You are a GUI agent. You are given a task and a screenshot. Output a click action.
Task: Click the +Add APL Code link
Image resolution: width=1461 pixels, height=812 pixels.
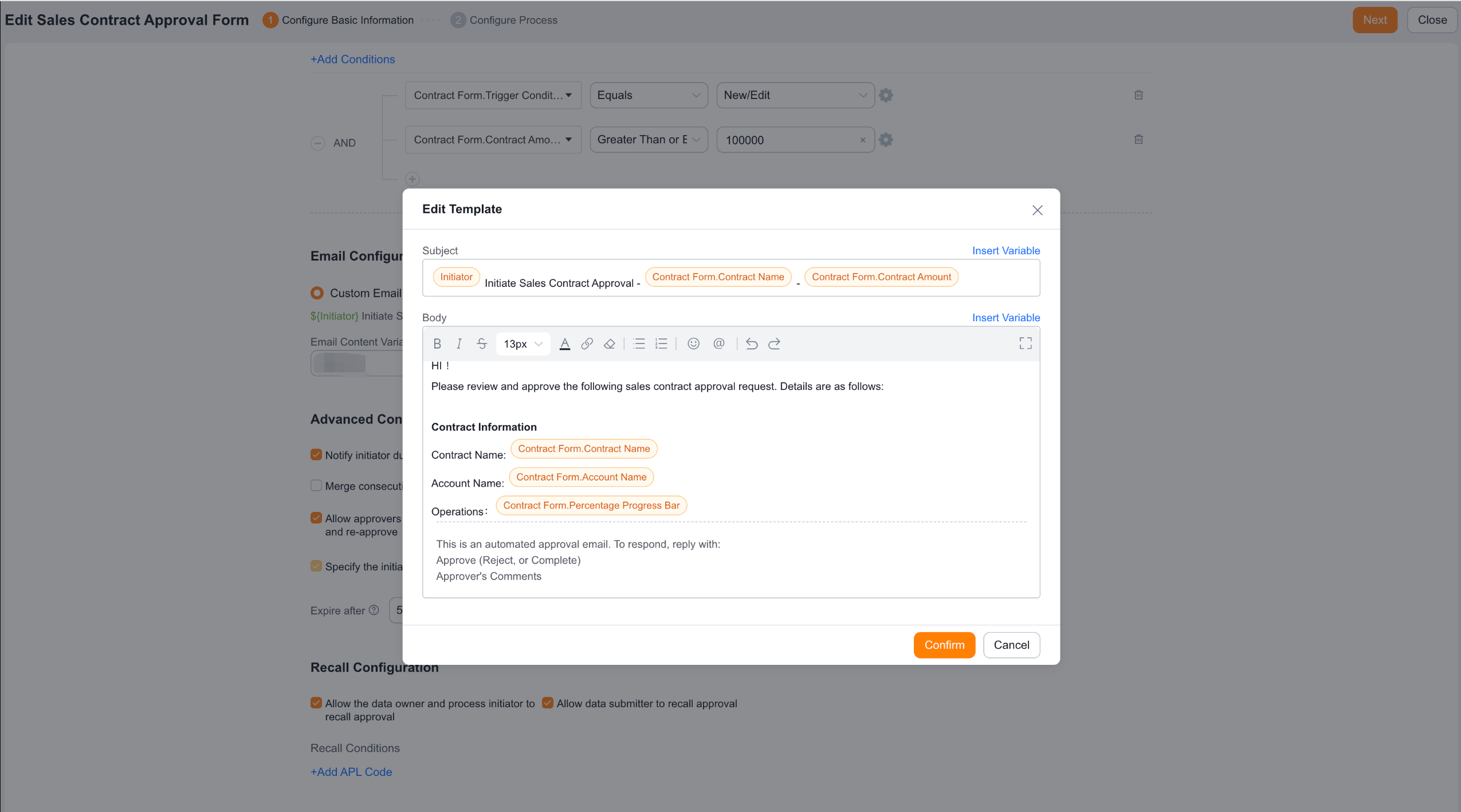[351, 772]
